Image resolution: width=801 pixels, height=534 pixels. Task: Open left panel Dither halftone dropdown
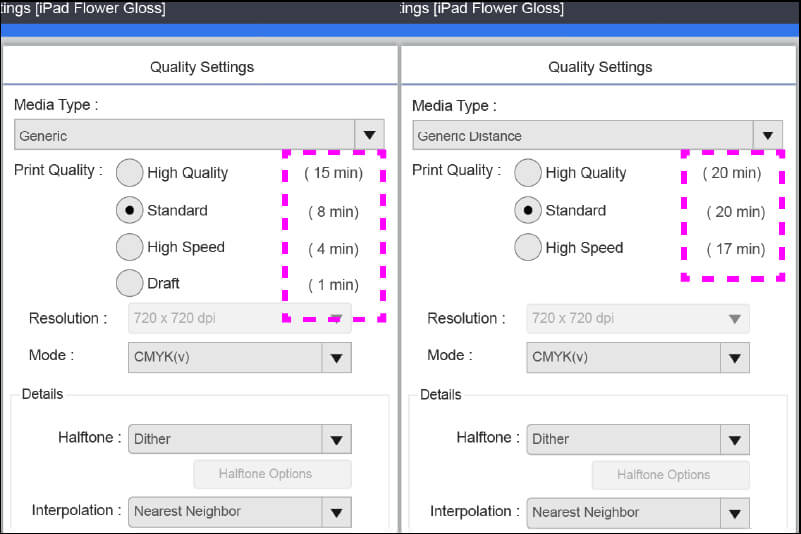click(x=336, y=439)
